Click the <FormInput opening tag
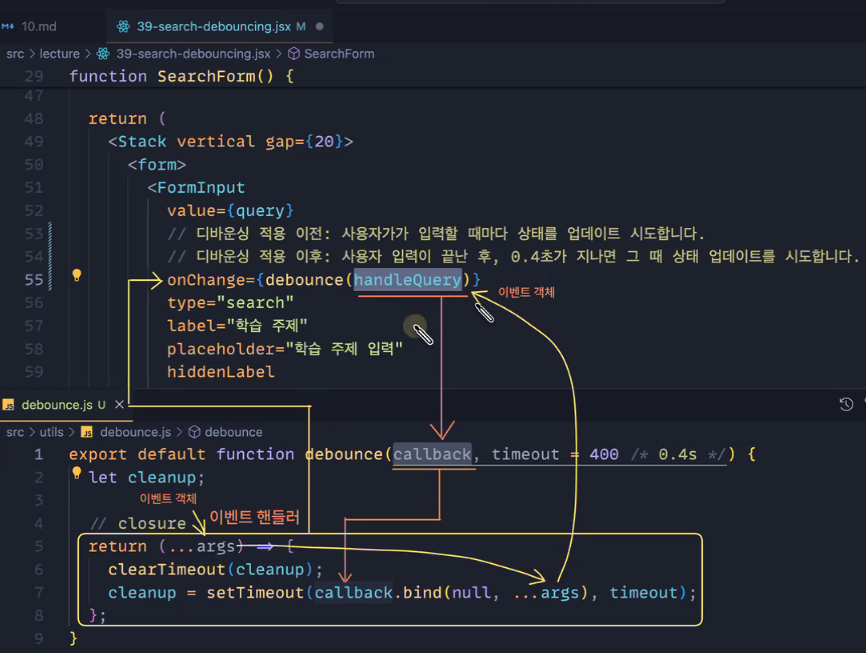This screenshot has width=866, height=653. pyautogui.click(x=196, y=187)
